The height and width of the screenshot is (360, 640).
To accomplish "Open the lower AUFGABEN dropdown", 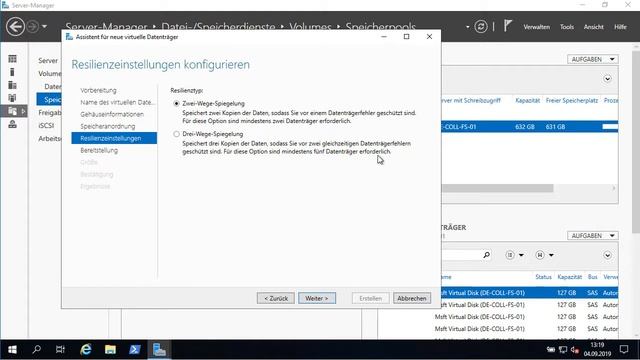I will click(593, 236).
